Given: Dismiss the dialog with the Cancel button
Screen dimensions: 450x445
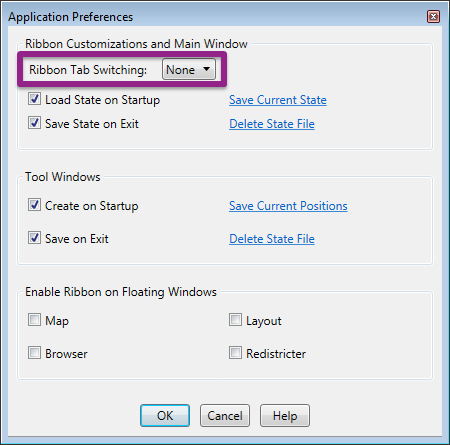Looking at the screenshot, I should (x=225, y=416).
